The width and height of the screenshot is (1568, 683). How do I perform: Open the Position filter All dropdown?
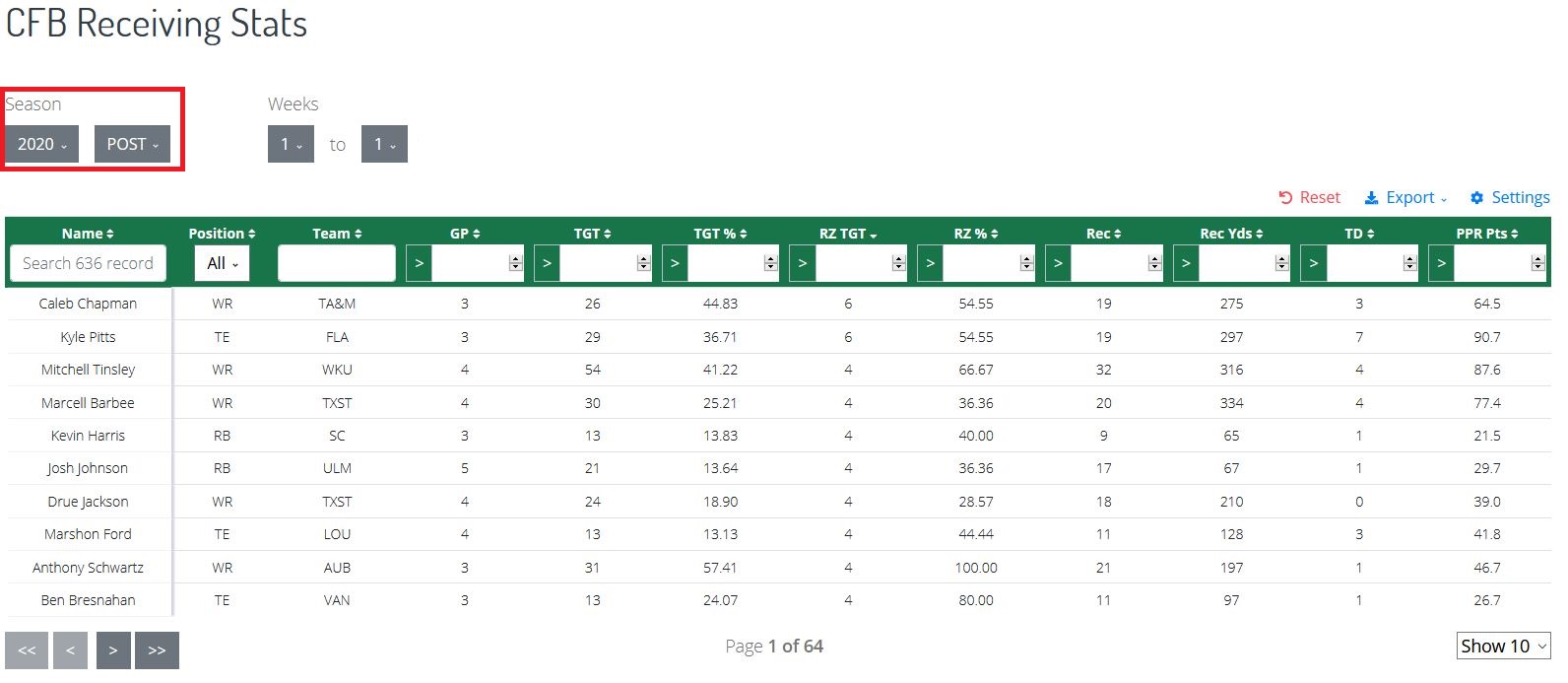(221, 262)
